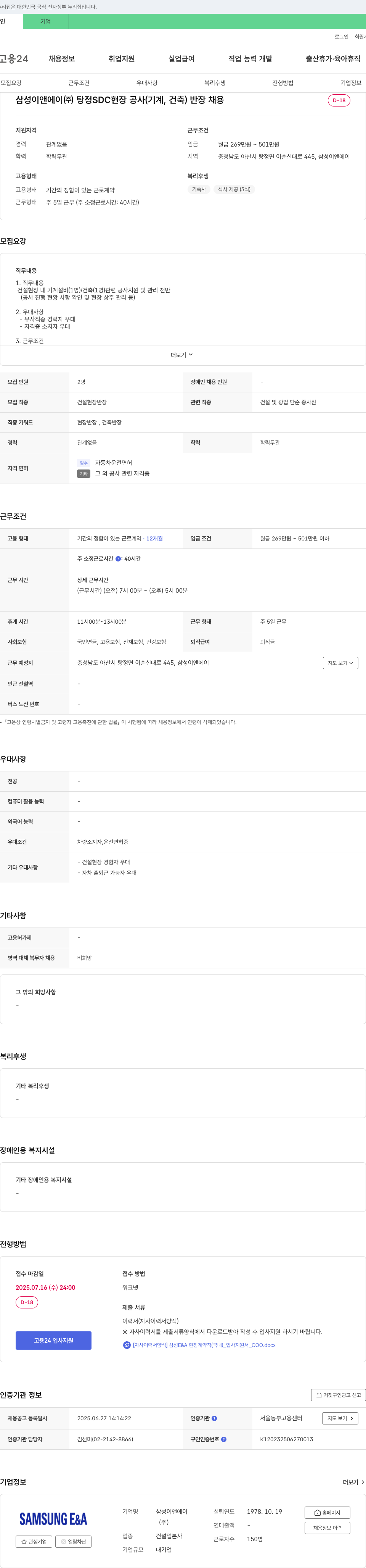Screen dimensions: 366x1568
Task: Click 김선미(02-2142-8866) contact text
Action: tap(105, 1440)
